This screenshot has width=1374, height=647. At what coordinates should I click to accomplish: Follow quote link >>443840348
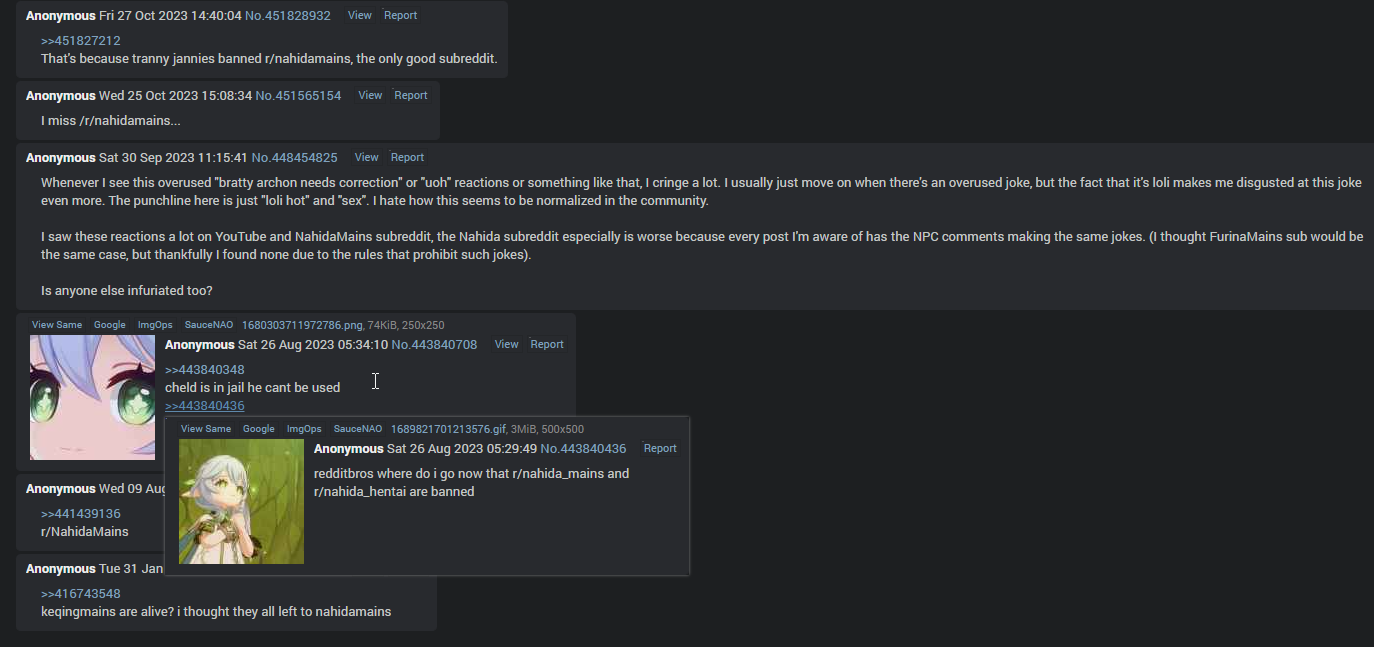pyautogui.click(x=205, y=370)
